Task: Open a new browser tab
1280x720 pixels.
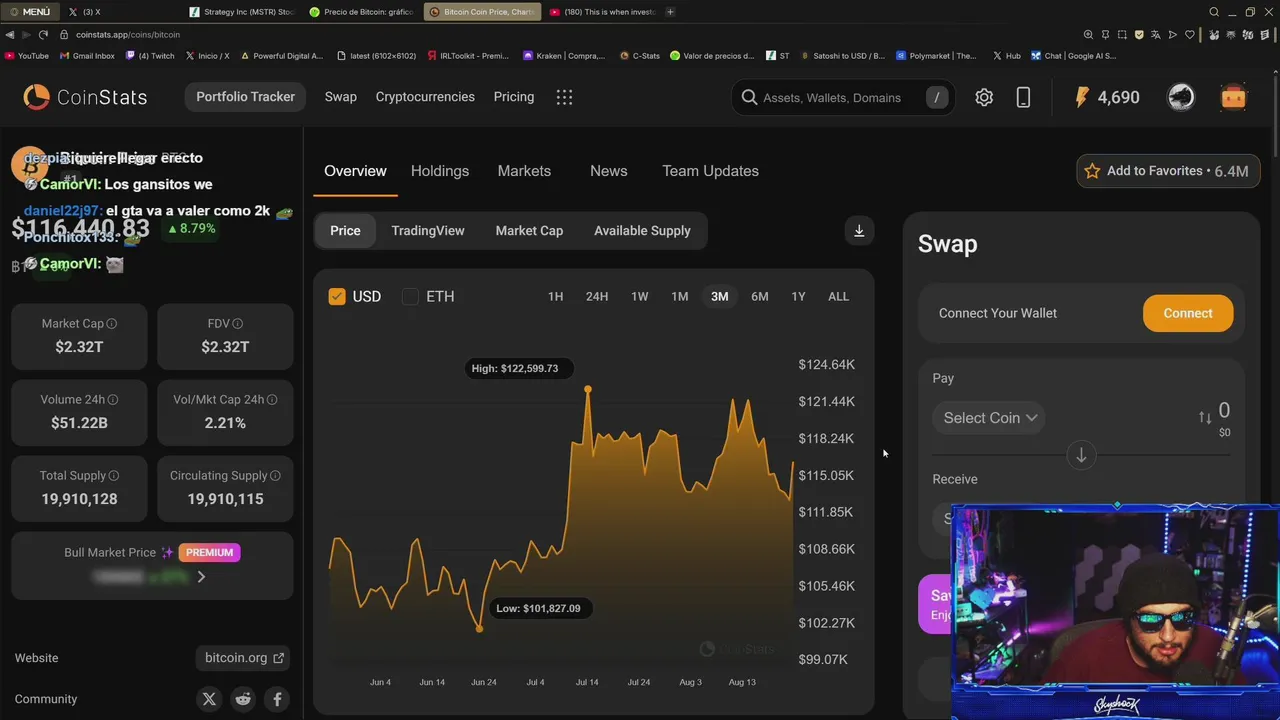Action: [x=670, y=12]
